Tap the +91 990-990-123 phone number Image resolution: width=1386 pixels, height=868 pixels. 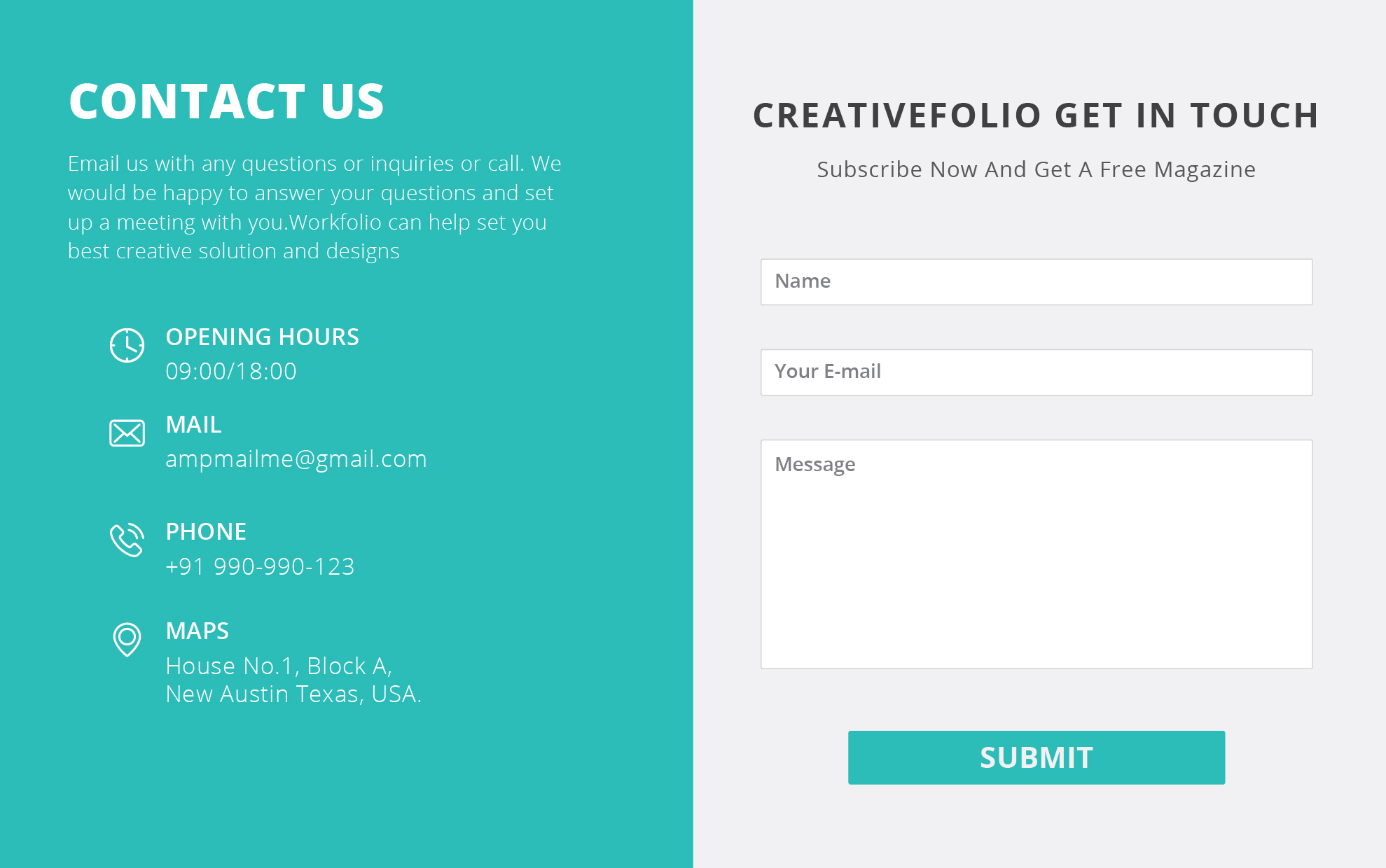click(260, 566)
